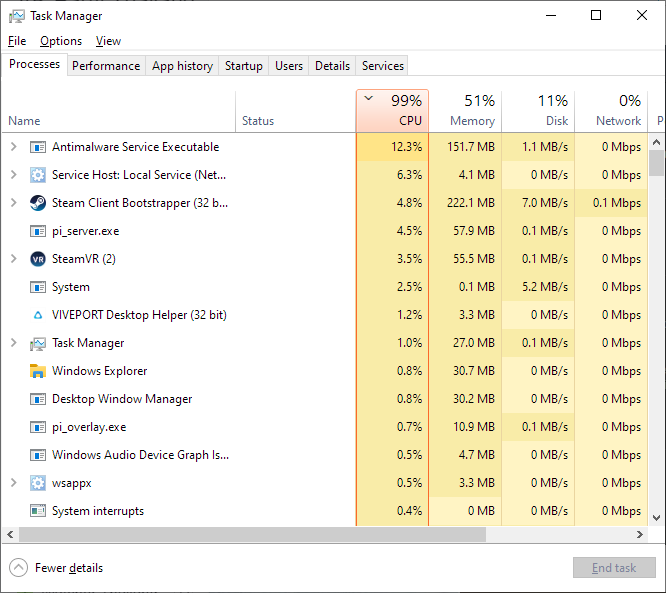The width and height of the screenshot is (666, 593).
Task: Click the Service Host Local Service gear icon
Action: tap(38, 175)
